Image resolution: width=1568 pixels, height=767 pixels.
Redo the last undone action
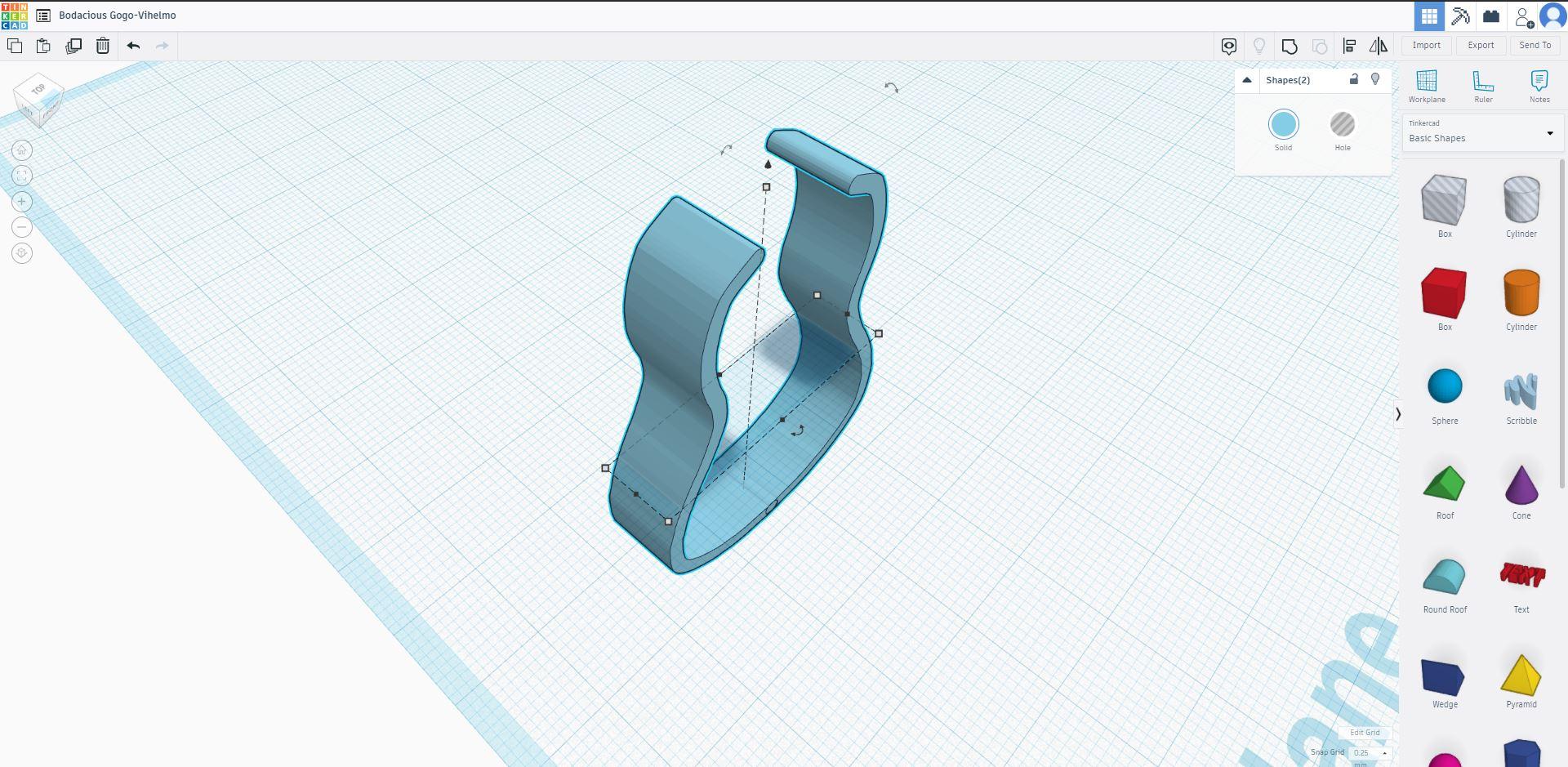[162, 46]
